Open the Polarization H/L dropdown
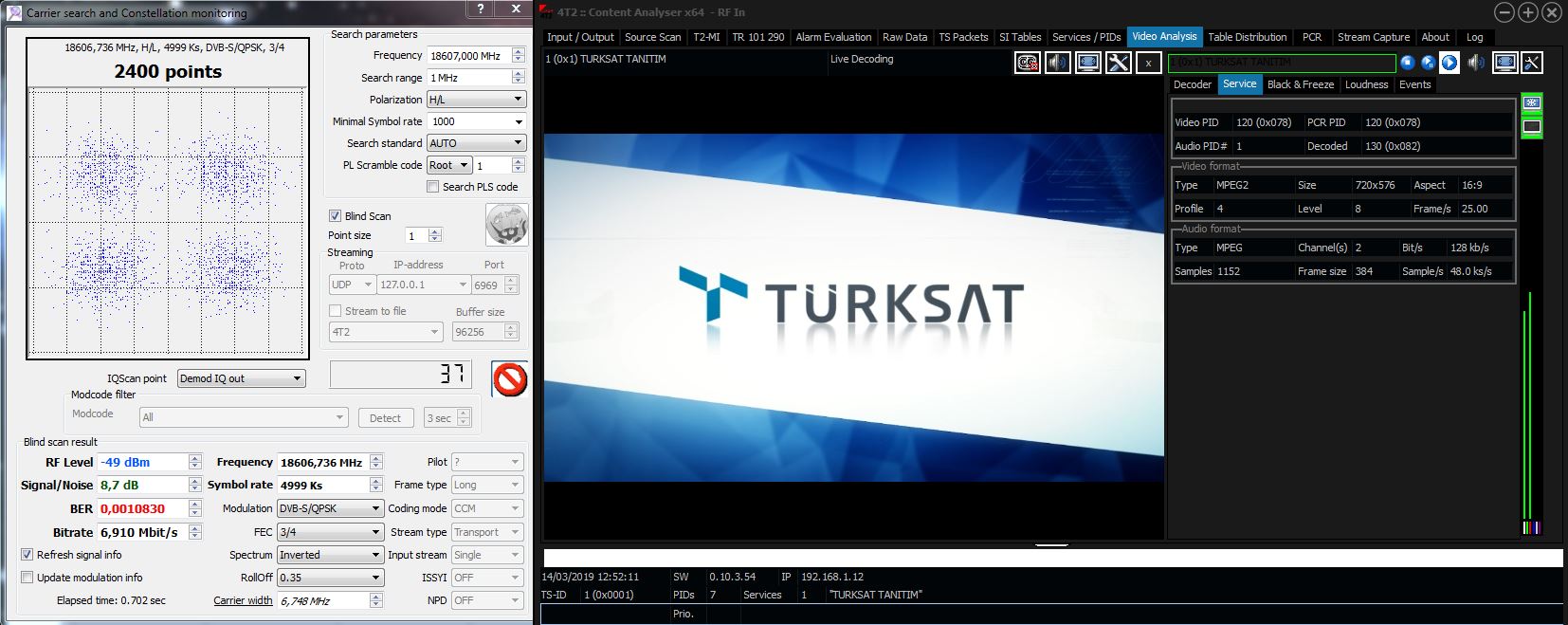This screenshot has height=625, width=1568. (x=476, y=100)
